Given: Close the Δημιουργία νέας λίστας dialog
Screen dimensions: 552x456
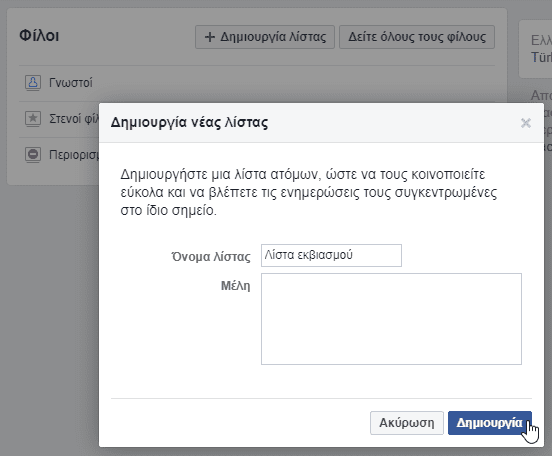Looking at the screenshot, I should coord(526,123).
